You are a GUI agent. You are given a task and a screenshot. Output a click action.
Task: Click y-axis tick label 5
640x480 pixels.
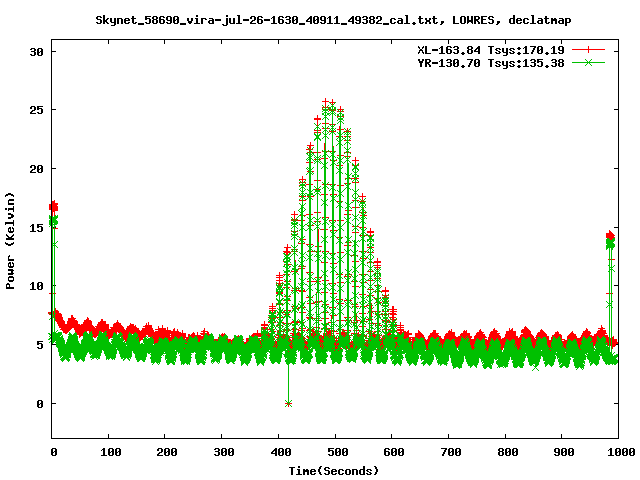(40, 345)
